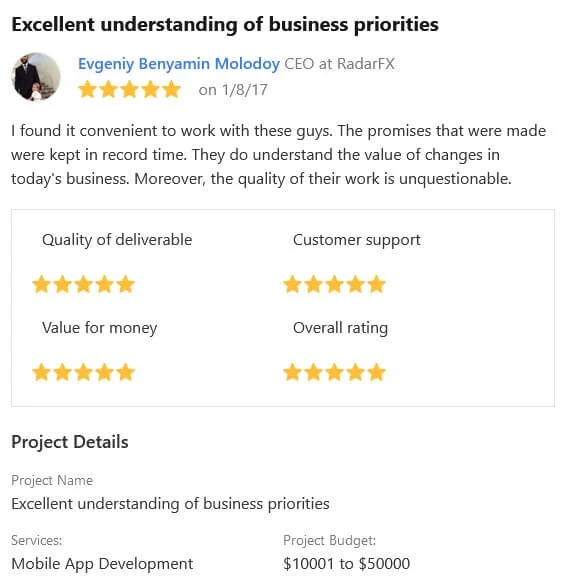This screenshot has height=581, width=565.
Task: Click the $10001 to $50000 budget value
Action: 346,564
